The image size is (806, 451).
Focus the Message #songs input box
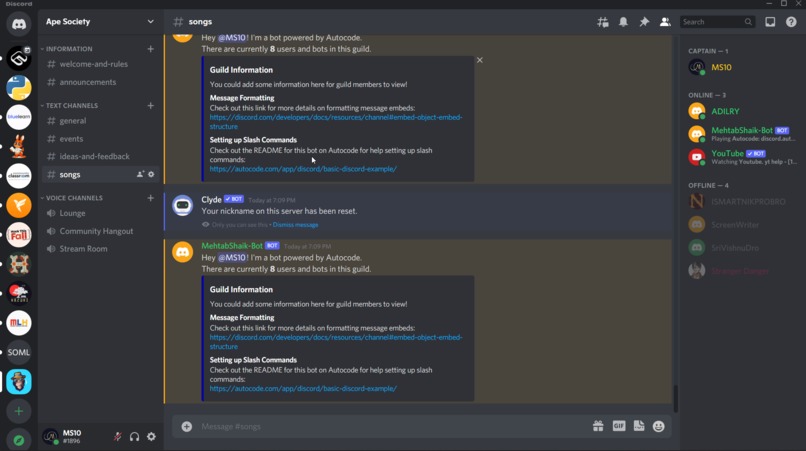tap(393, 426)
